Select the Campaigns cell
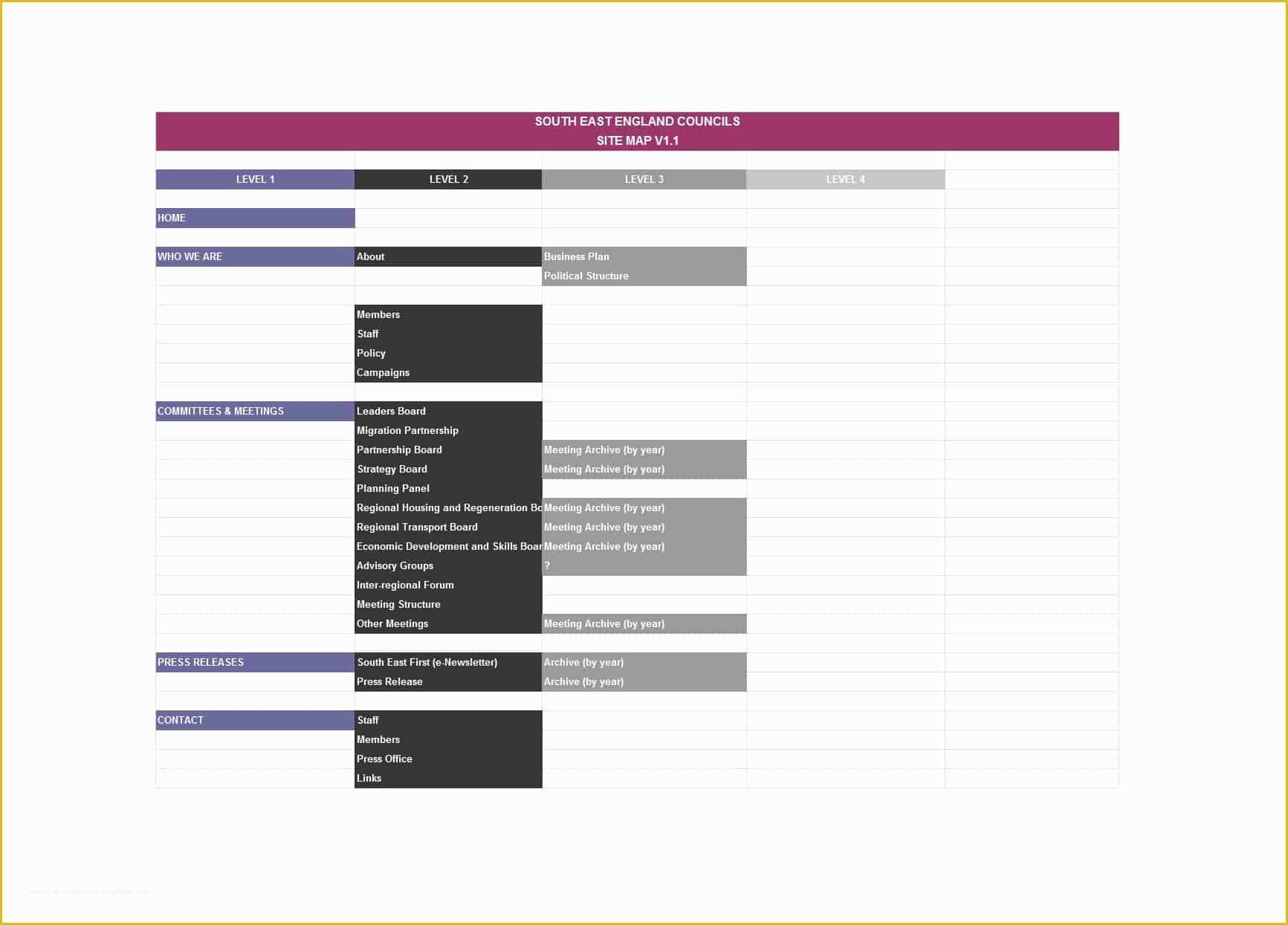 pos(448,372)
